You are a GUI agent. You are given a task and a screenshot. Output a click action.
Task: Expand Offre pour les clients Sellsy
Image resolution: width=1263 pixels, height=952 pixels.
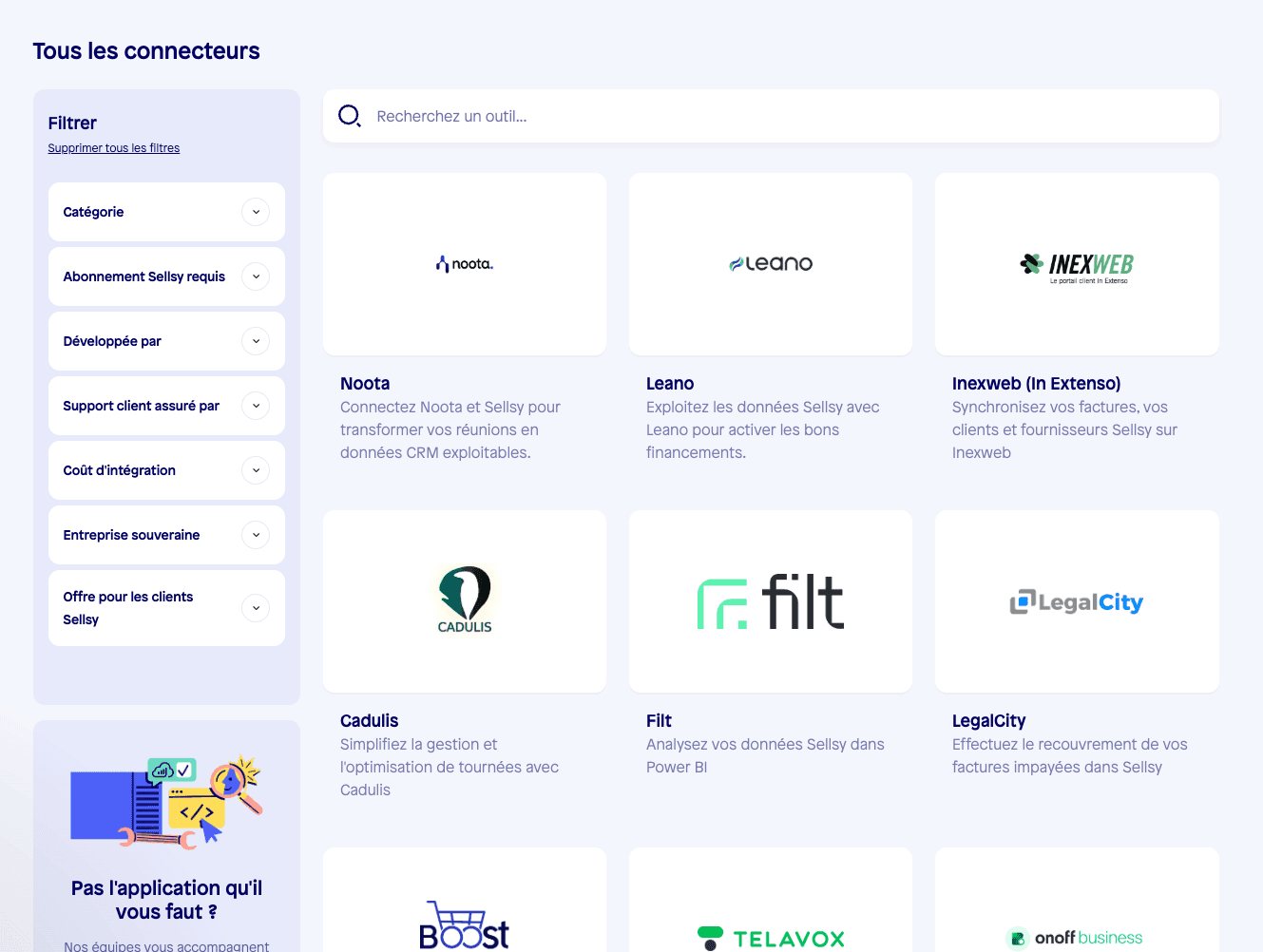coord(166,607)
